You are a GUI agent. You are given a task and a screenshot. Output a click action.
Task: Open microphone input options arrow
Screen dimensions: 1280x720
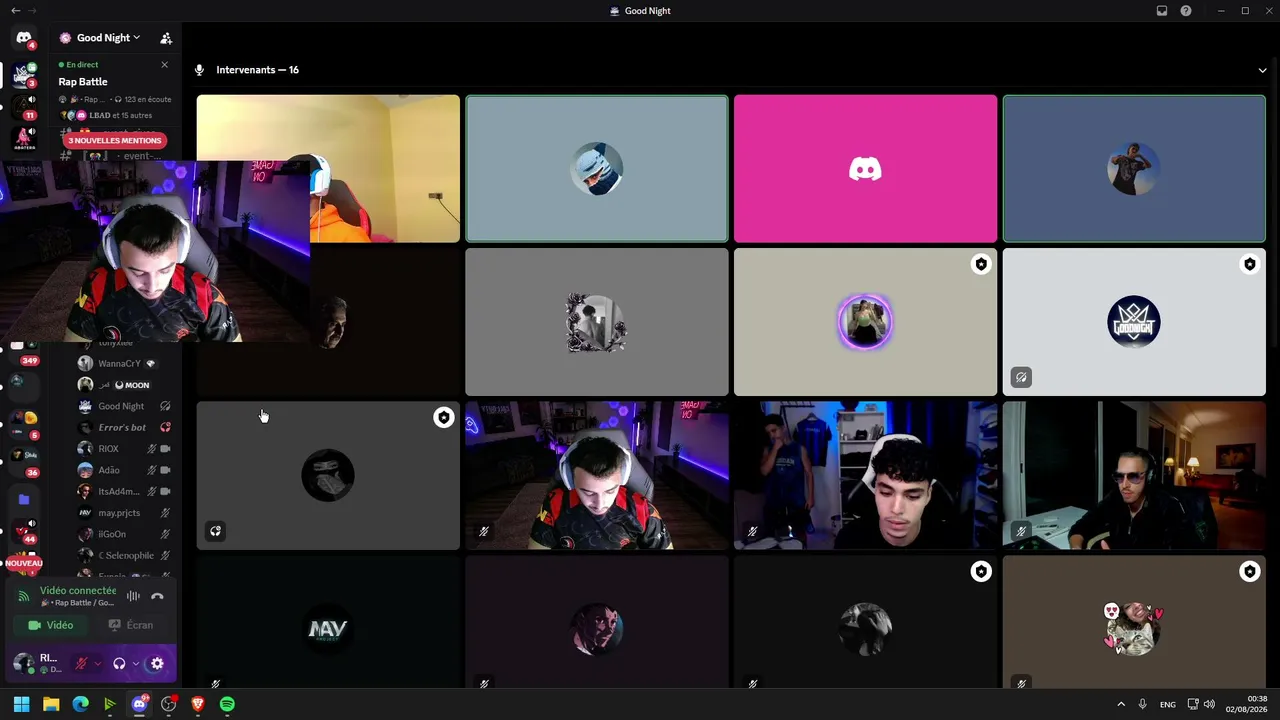click(x=98, y=663)
